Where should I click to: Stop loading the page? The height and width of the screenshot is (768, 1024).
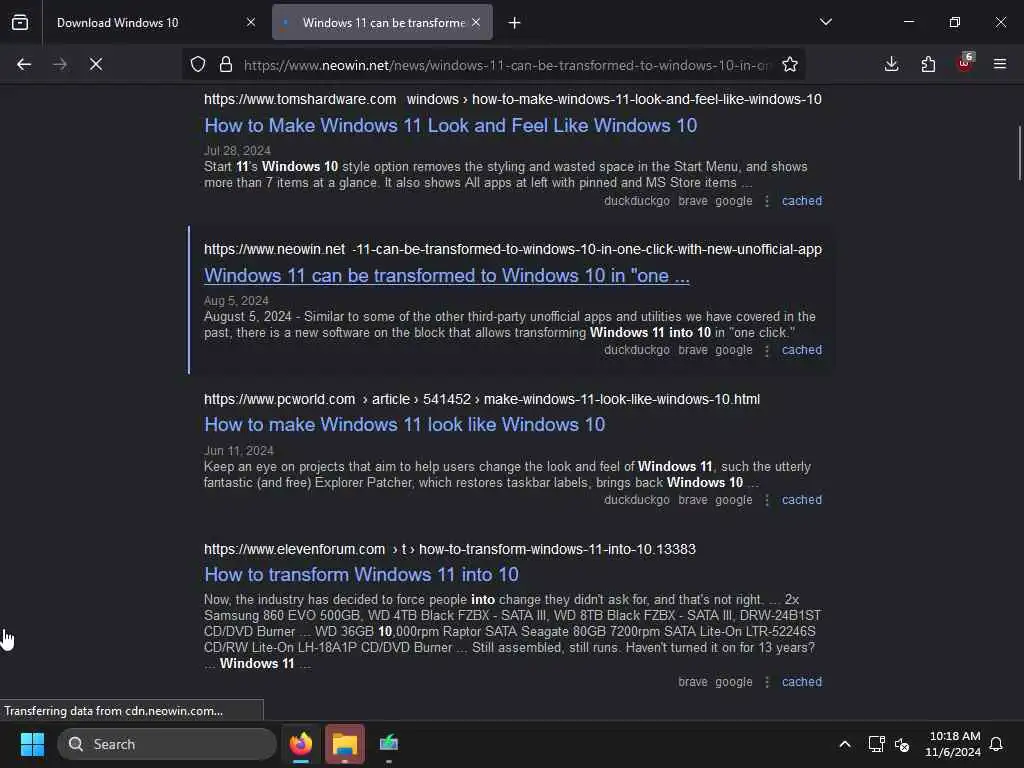click(x=96, y=64)
